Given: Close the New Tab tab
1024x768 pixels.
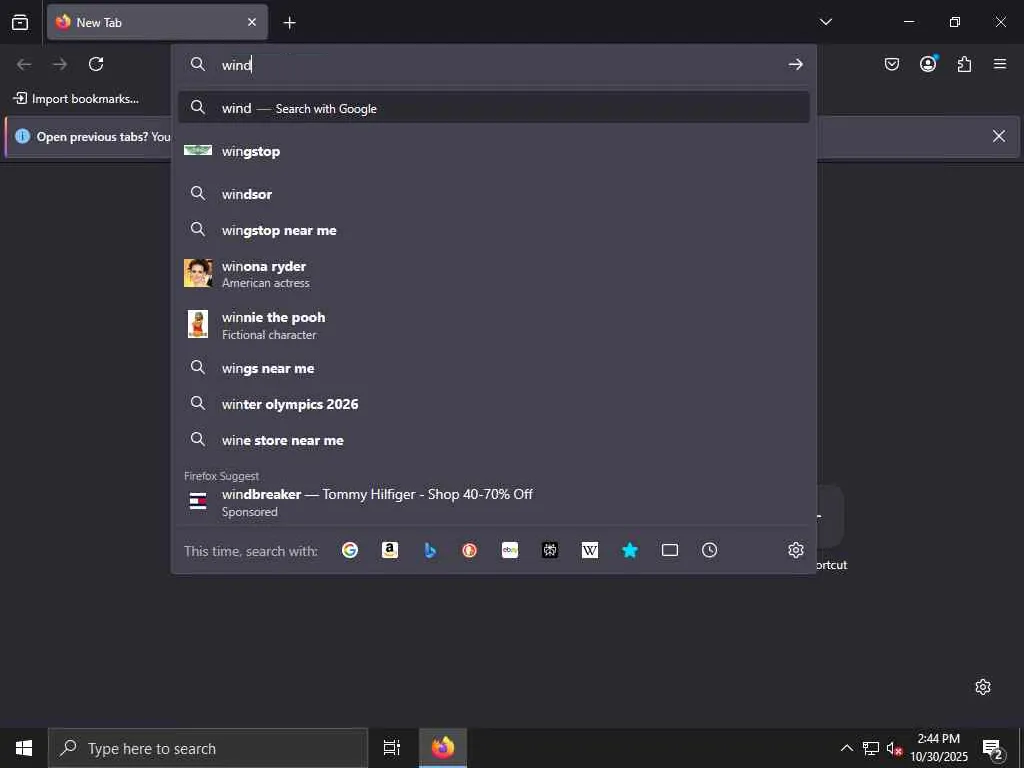Looking at the screenshot, I should point(252,22).
